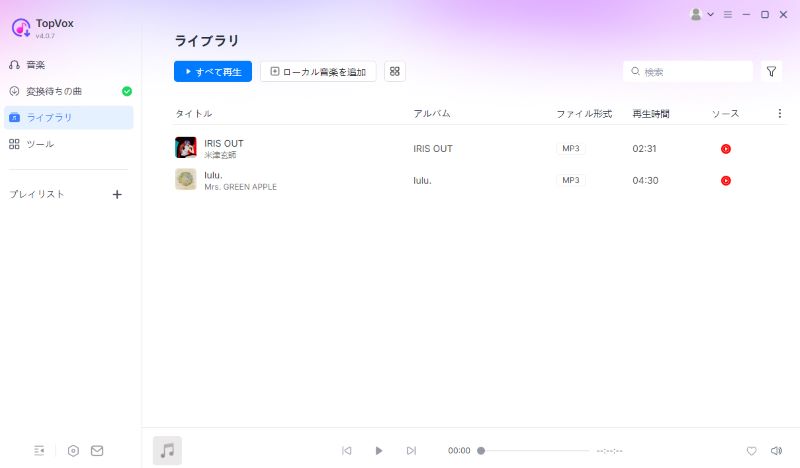The image size is (800, 468).
Task: Open lulu. album cover thumbnail
Action: [x=186, y=180]
